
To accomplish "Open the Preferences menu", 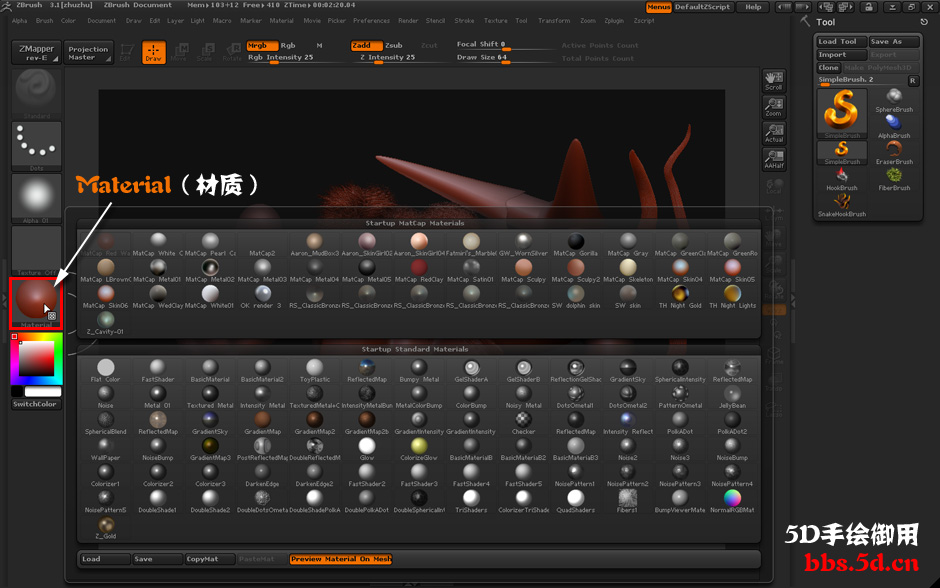I will [x=371, y=20].
